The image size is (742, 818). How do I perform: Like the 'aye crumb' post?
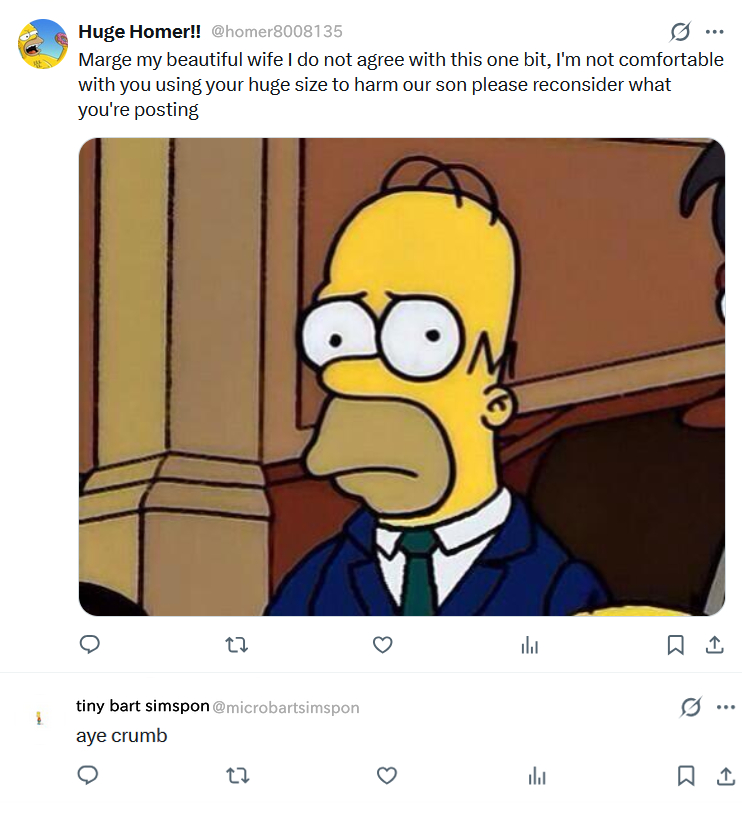coord(386,775)
